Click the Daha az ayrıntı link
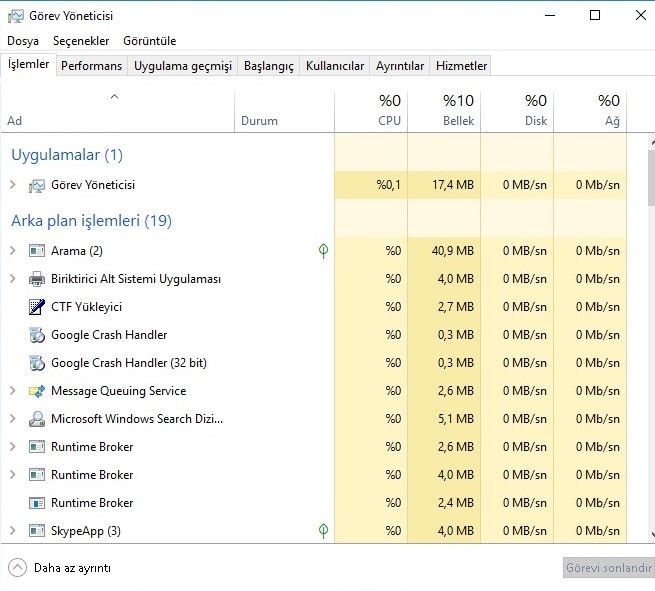Image resolution: width=655 pixels, height=591 pixels. [72, 568]
